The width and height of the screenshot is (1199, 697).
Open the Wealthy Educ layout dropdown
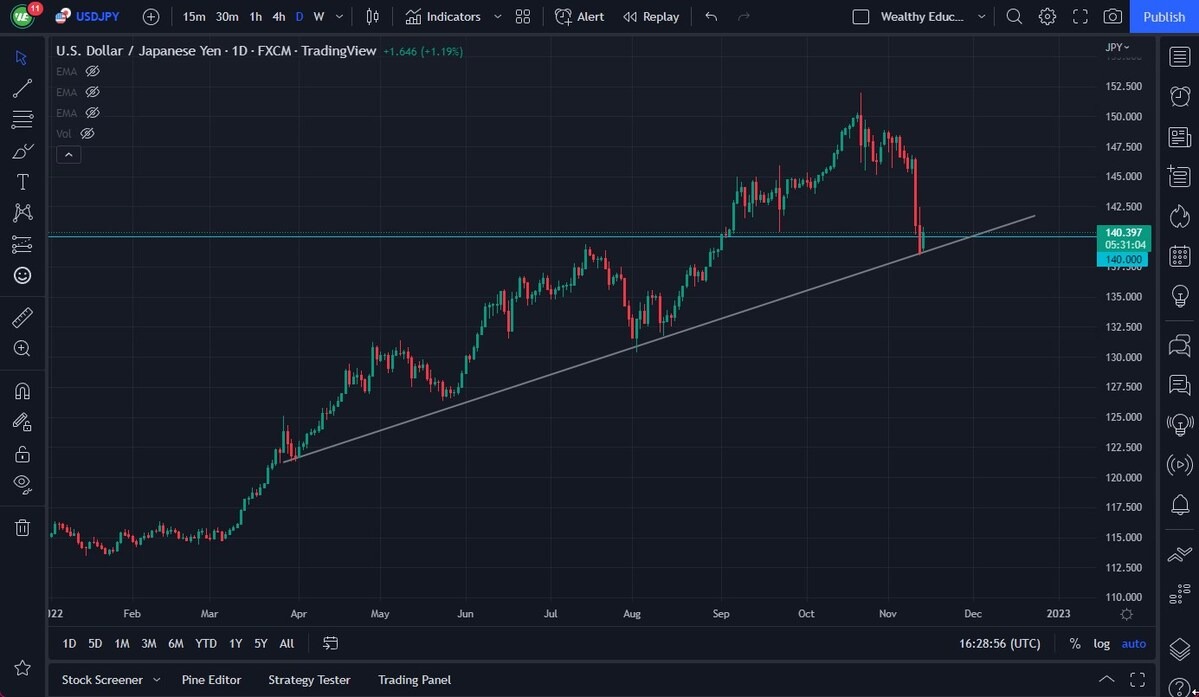(x=980, y=16)
